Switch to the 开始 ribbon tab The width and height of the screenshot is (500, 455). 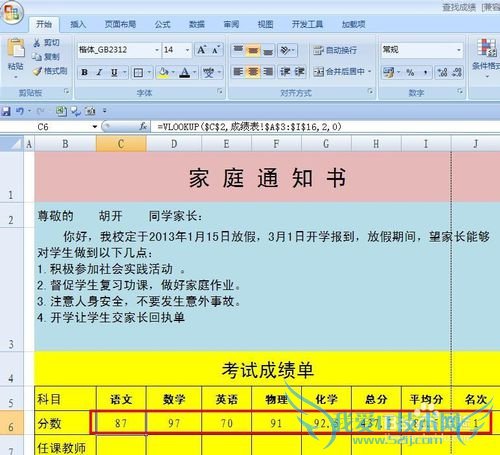pyautogui.click(x=44, y=24)
